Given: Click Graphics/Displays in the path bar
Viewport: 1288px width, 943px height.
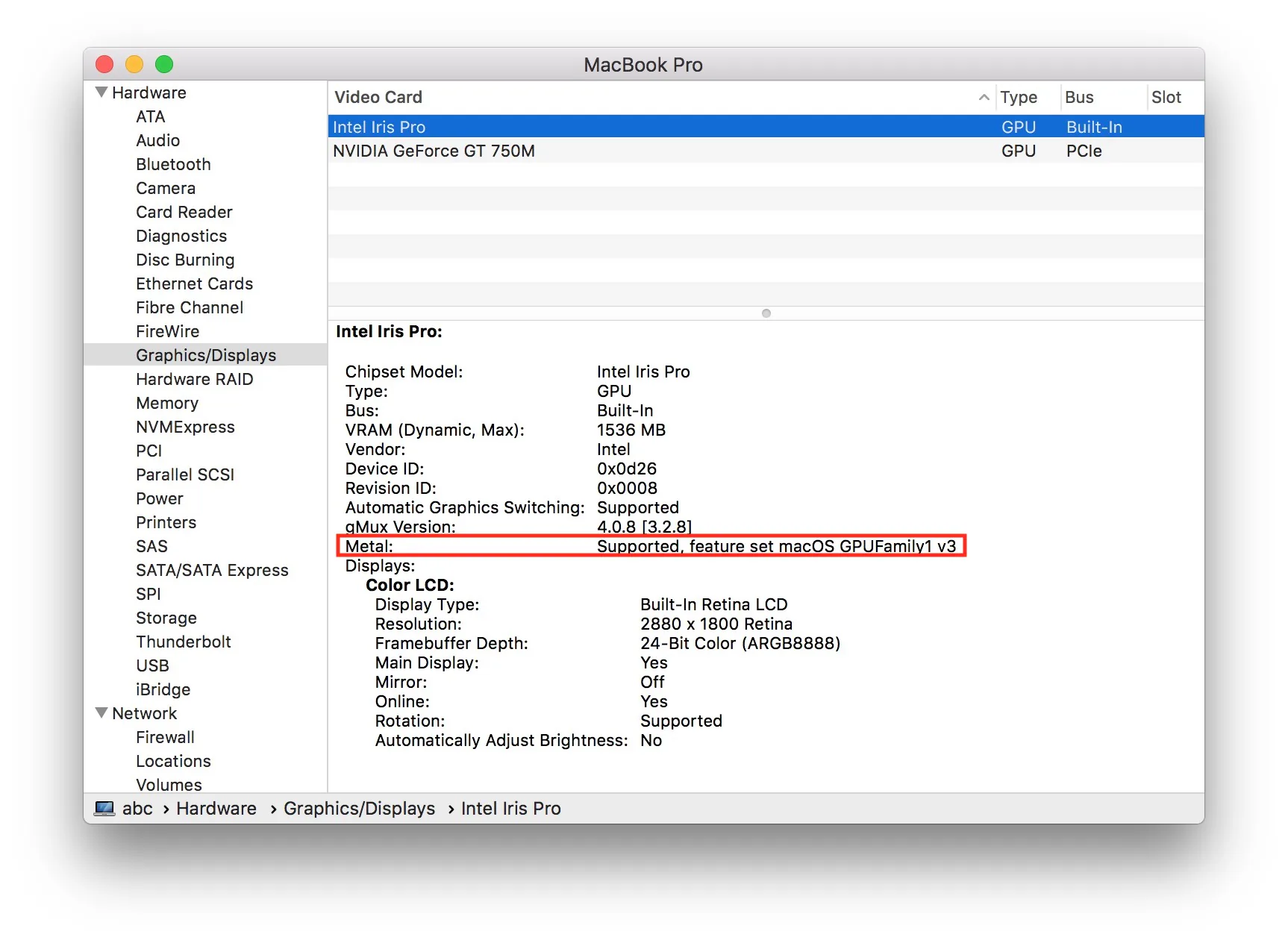Looking at the screenshot, I should tap(359, 809).
